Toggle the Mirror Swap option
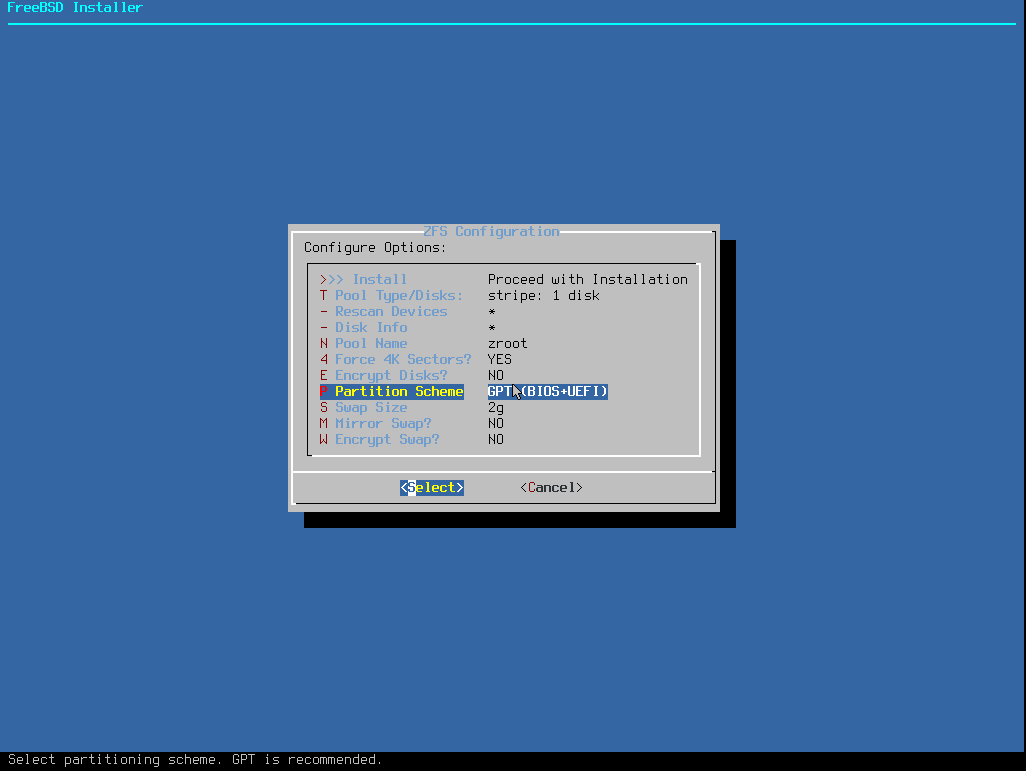 pos(383,423)
